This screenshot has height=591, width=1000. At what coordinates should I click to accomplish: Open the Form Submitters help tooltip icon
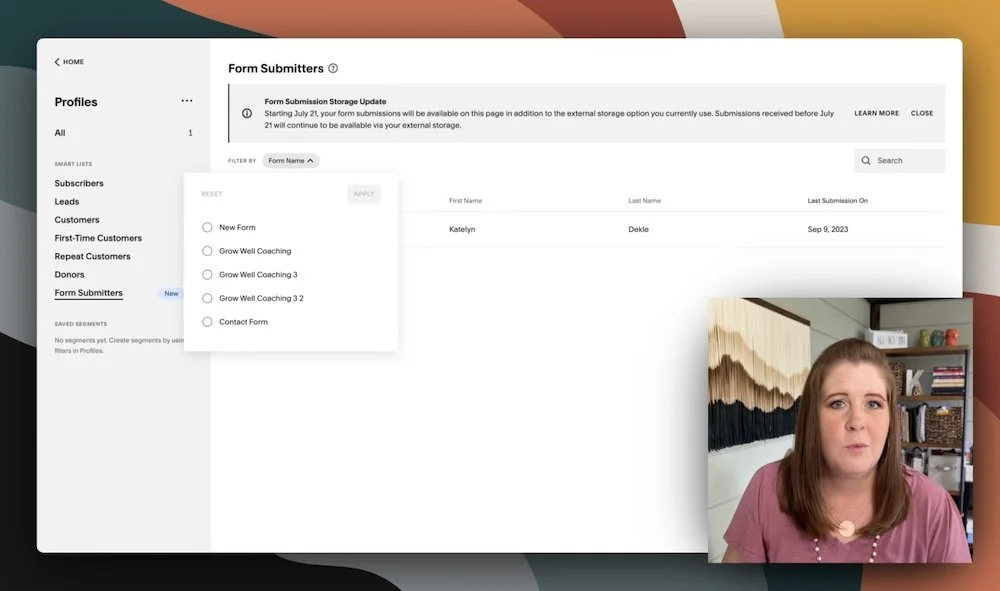pyautogui.click(x=333, y=68)
